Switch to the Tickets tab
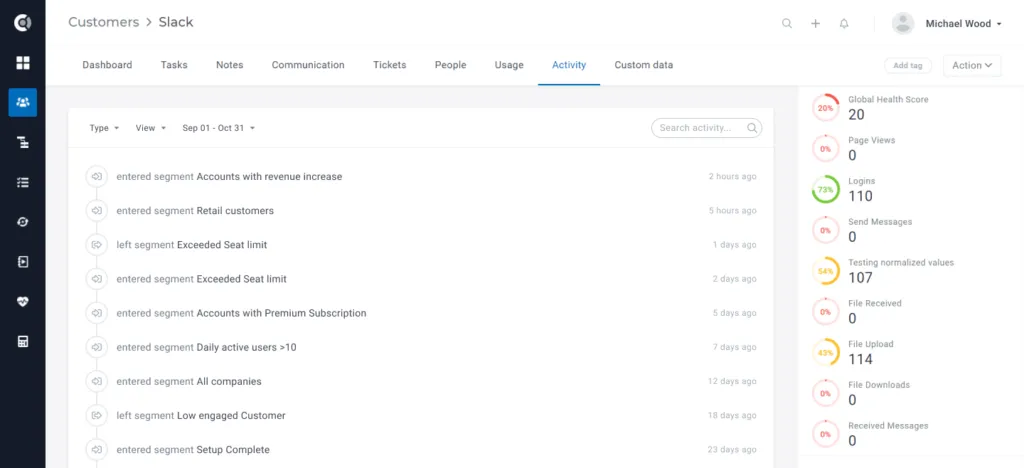Viewport: 1024px width, 468px height. (390, 65)
